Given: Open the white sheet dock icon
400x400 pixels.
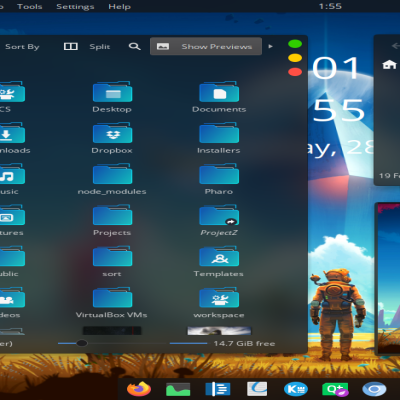Looking at the screenshot, I should coord(257,389).
